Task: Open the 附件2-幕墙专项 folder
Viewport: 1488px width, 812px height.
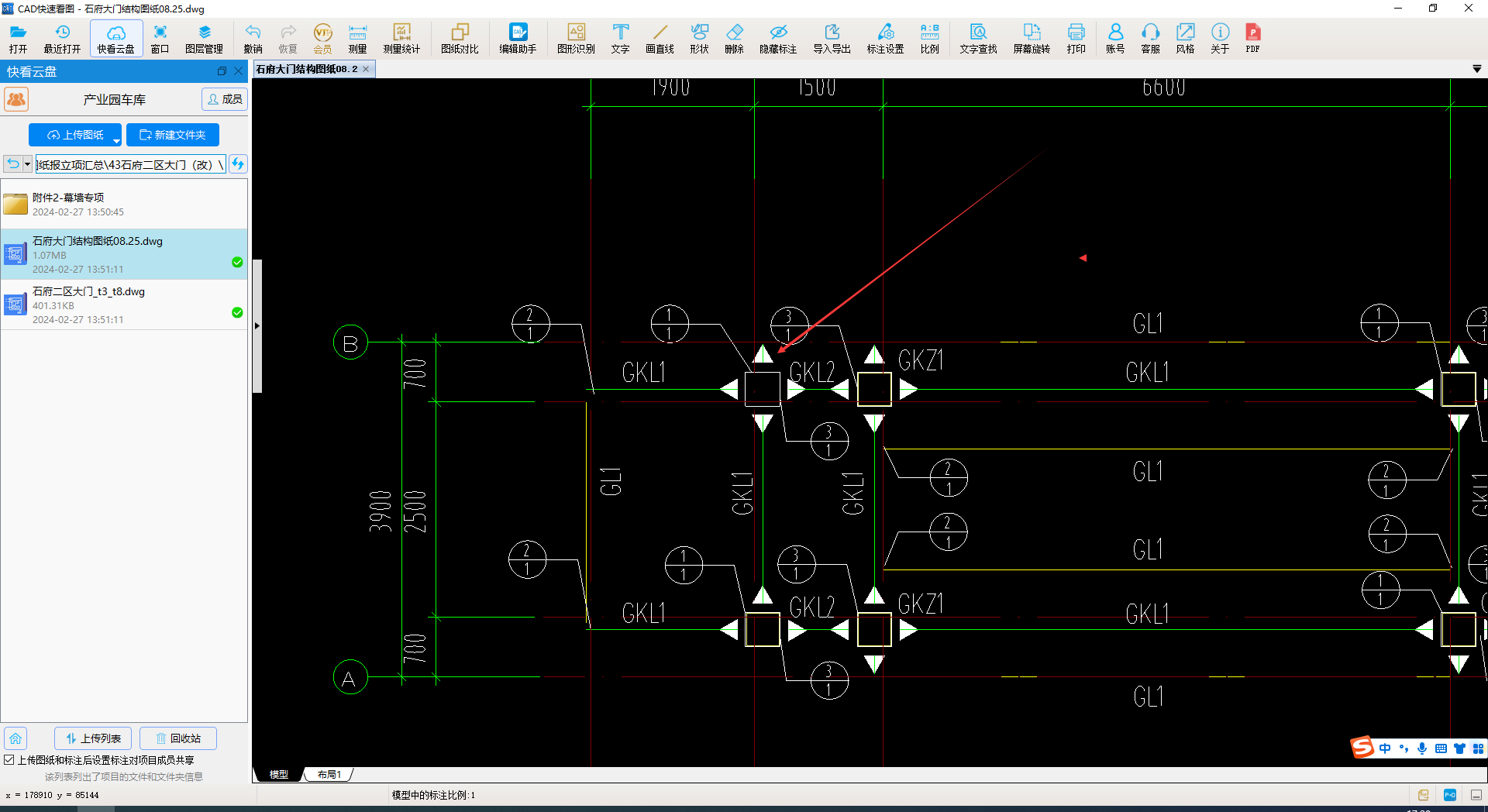Action: click(124, 205)
